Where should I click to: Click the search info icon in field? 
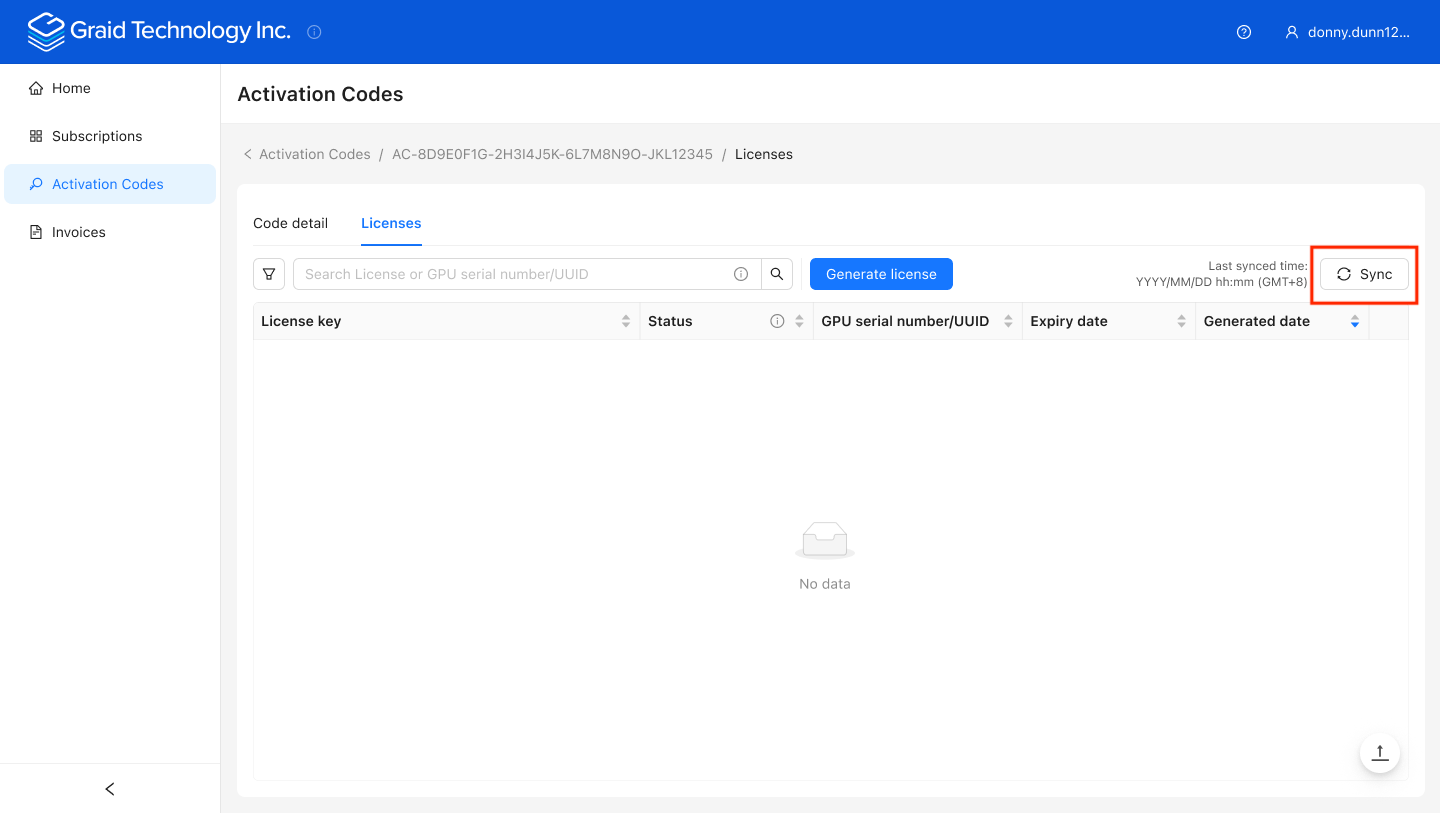point(741,274)
